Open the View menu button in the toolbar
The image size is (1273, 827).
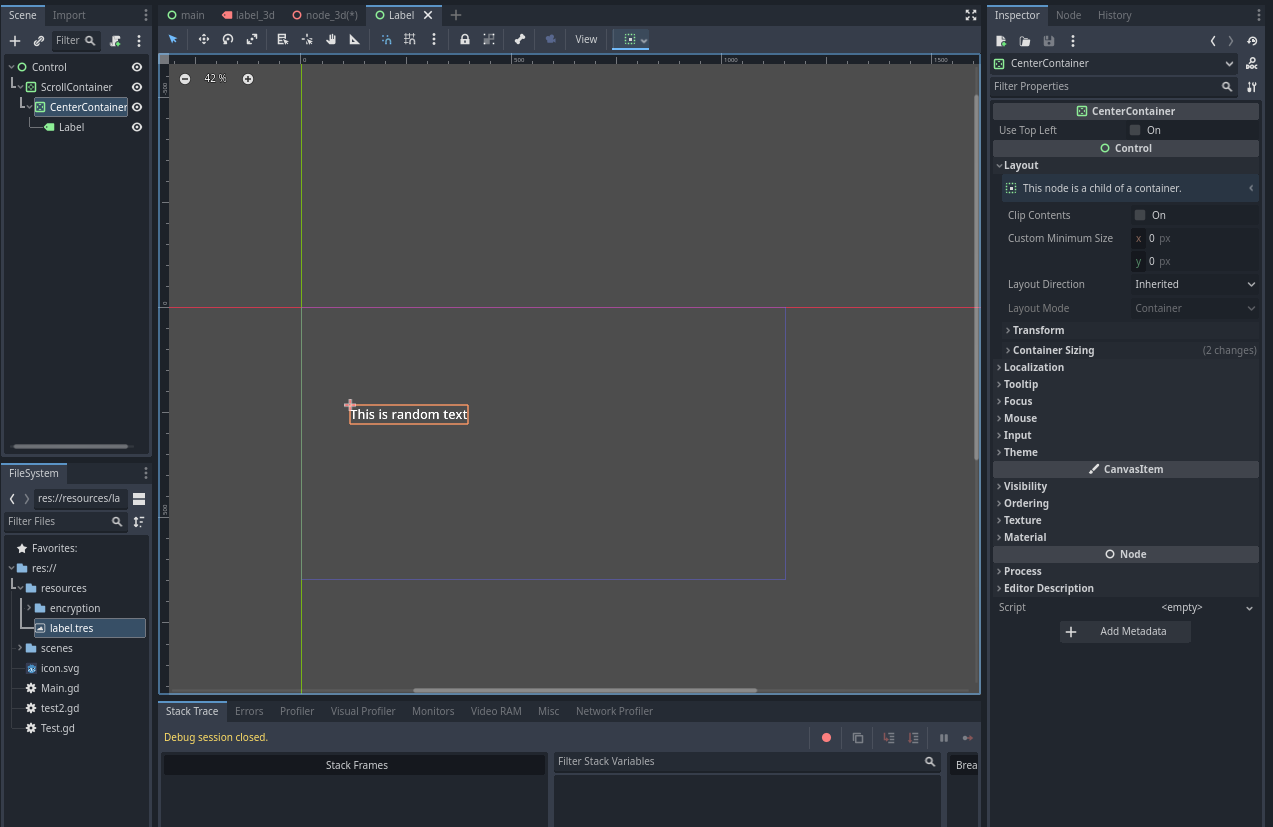pos(586,39)
